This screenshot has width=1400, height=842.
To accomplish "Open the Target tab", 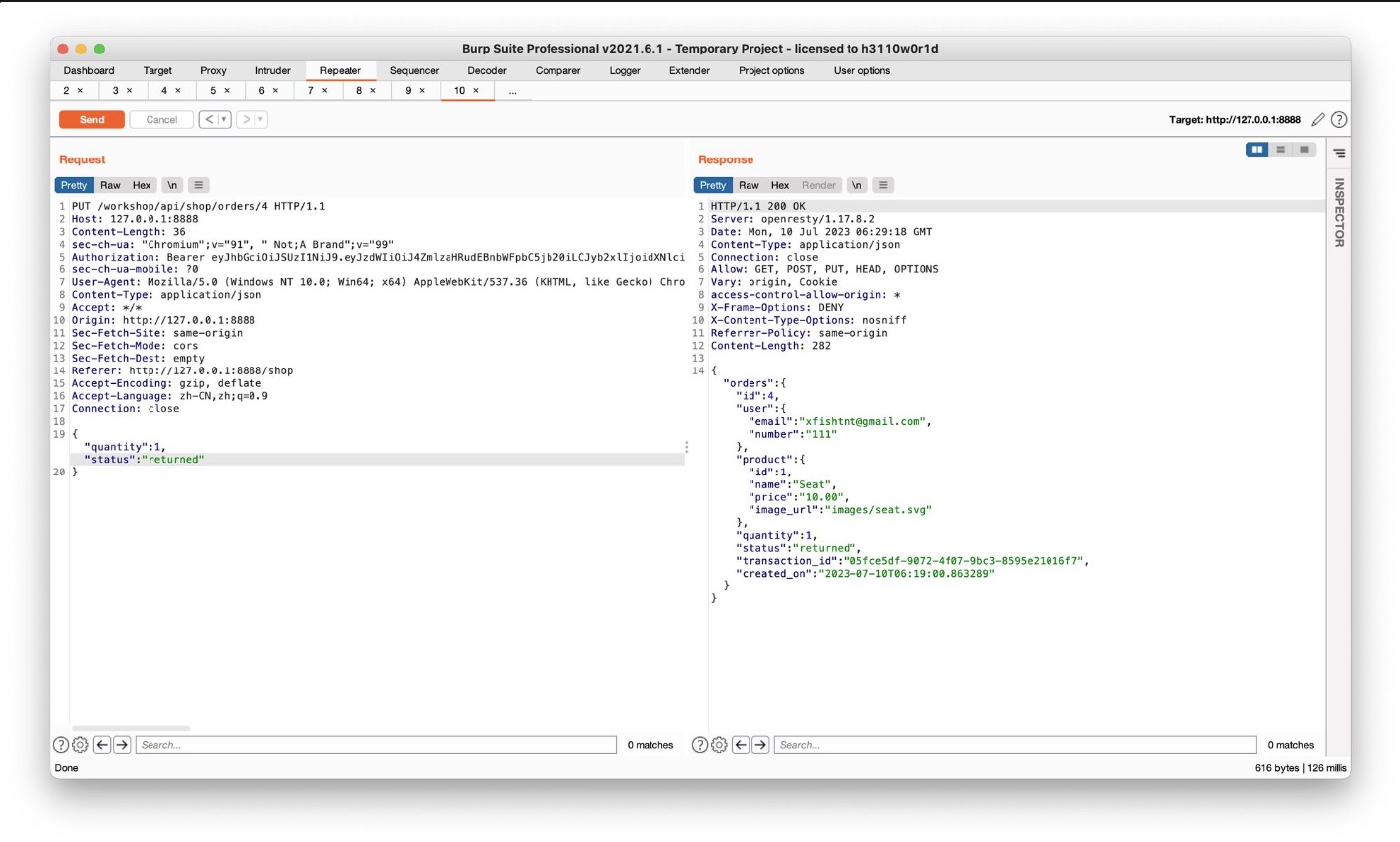I will coord(157,71).
